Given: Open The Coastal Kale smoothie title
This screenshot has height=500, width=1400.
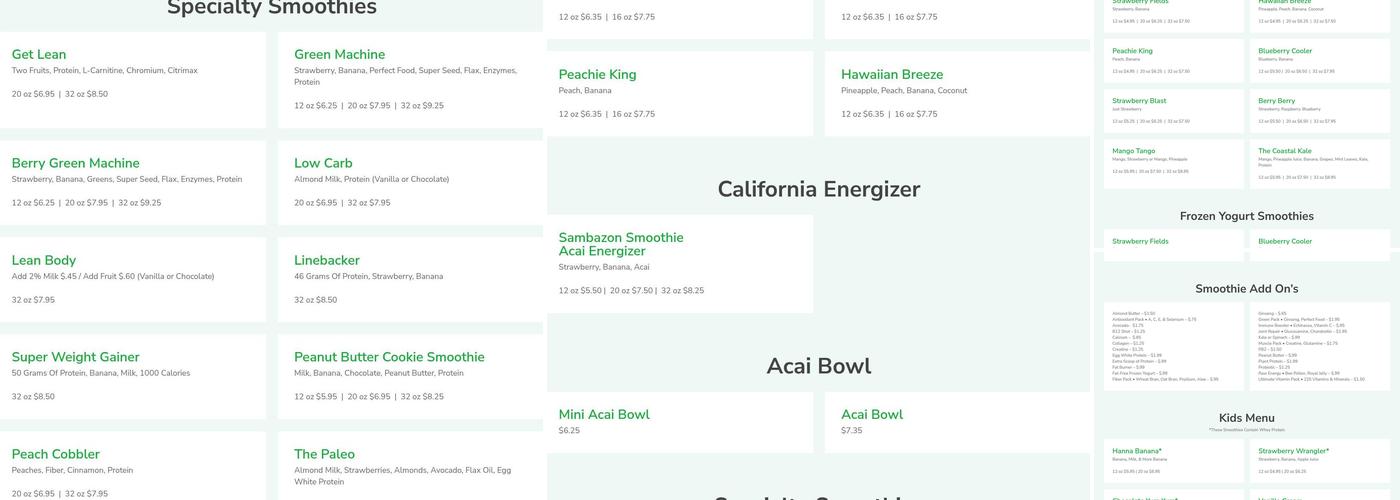Looking at the screenshot, I should (x=1285, y=151).
